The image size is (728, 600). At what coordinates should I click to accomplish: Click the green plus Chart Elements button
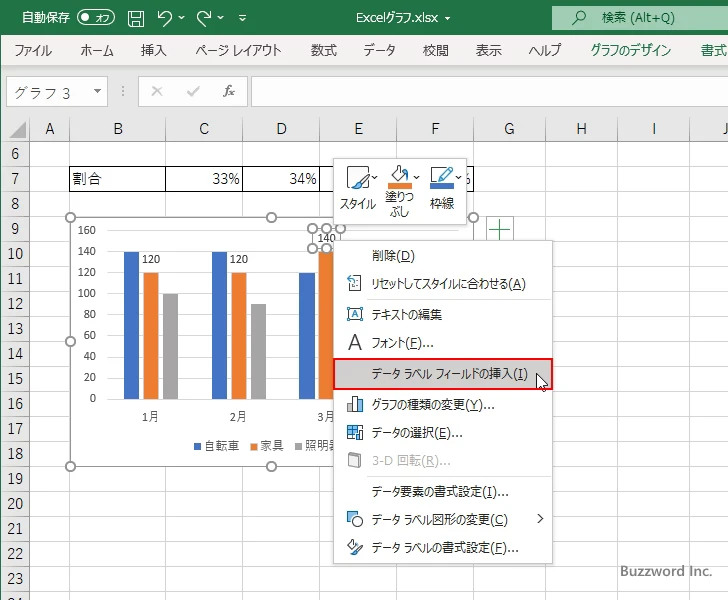click(500, 229)
